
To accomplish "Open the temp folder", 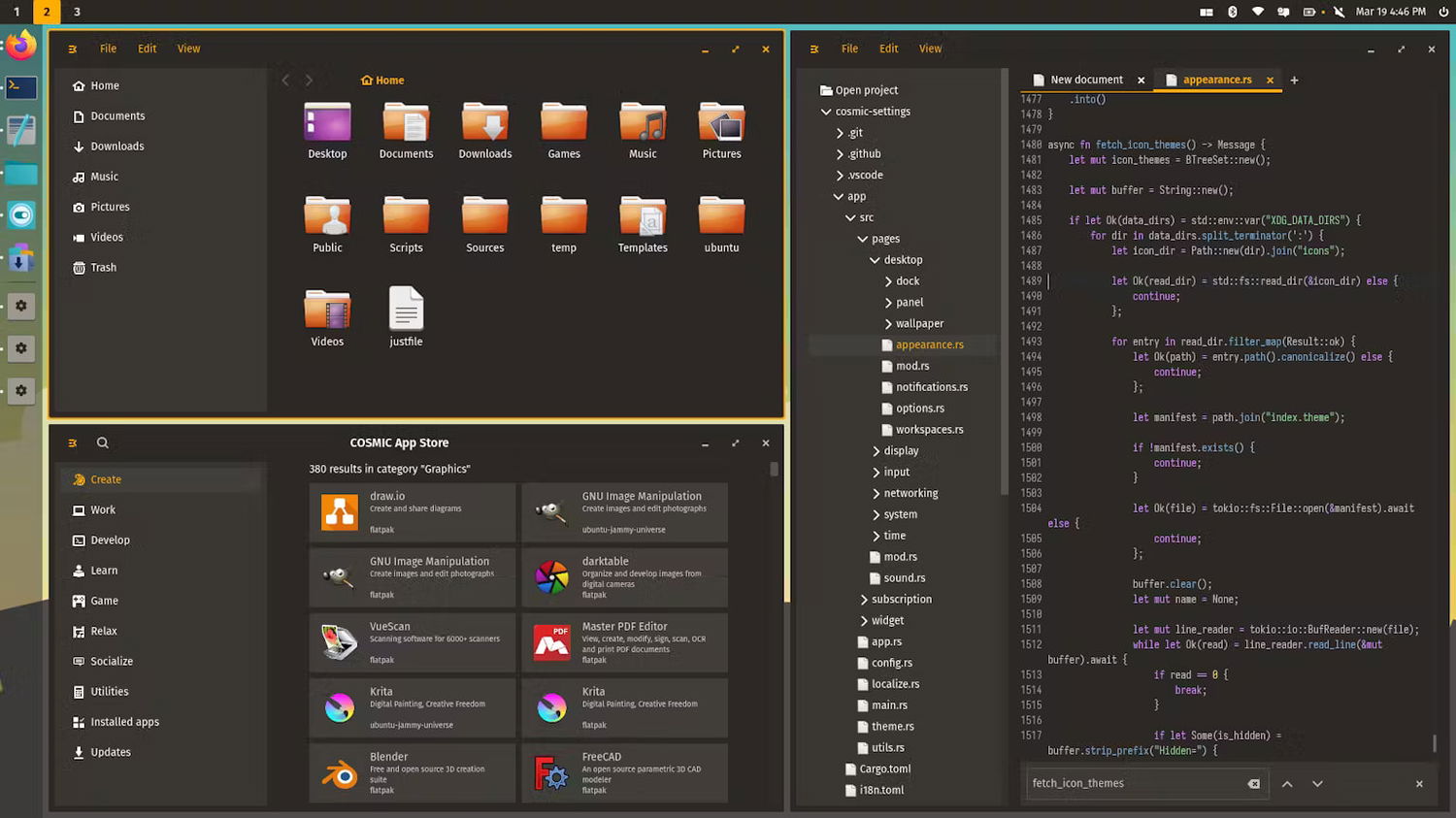I will point(564,224).
